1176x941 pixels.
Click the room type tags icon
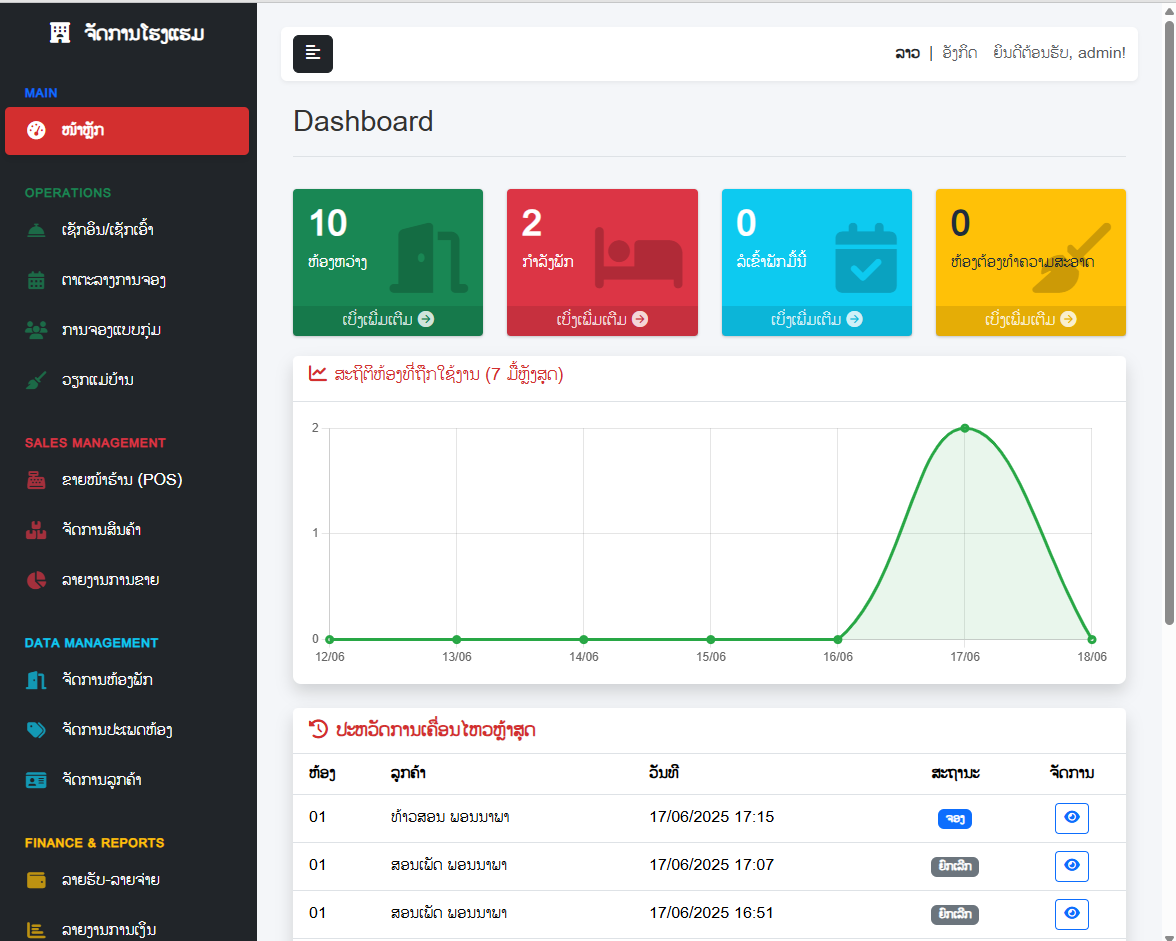(36, 730)
